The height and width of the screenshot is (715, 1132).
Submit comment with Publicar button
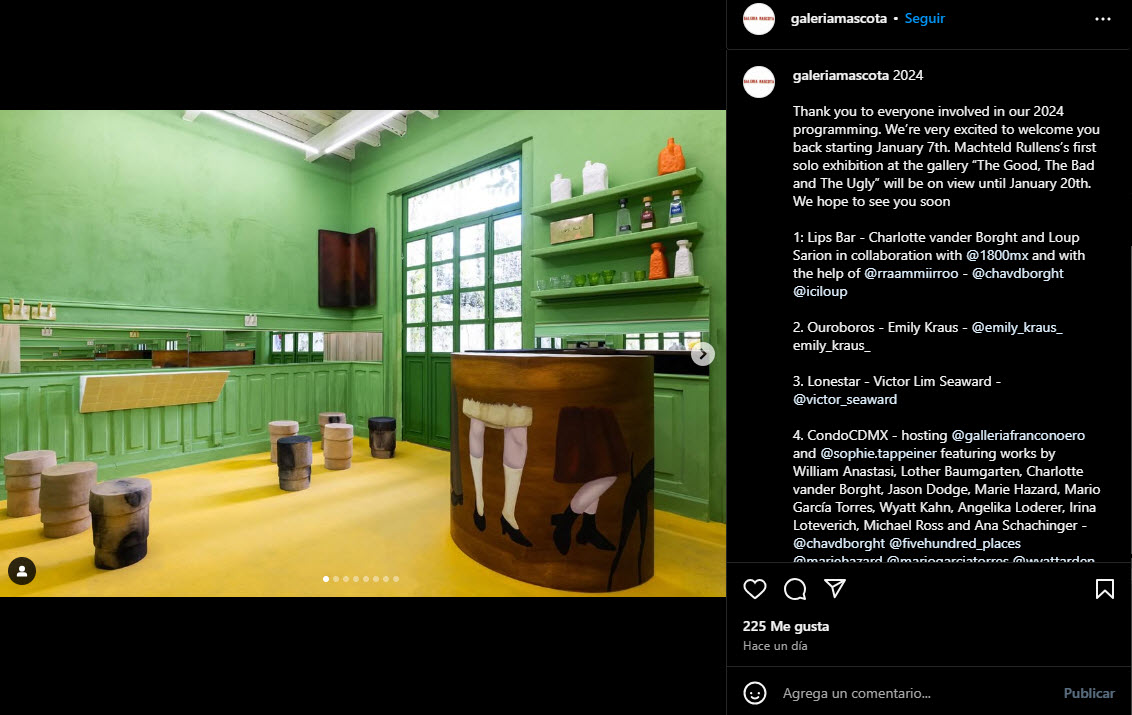pyautogui.click(x=1089, y=693)
